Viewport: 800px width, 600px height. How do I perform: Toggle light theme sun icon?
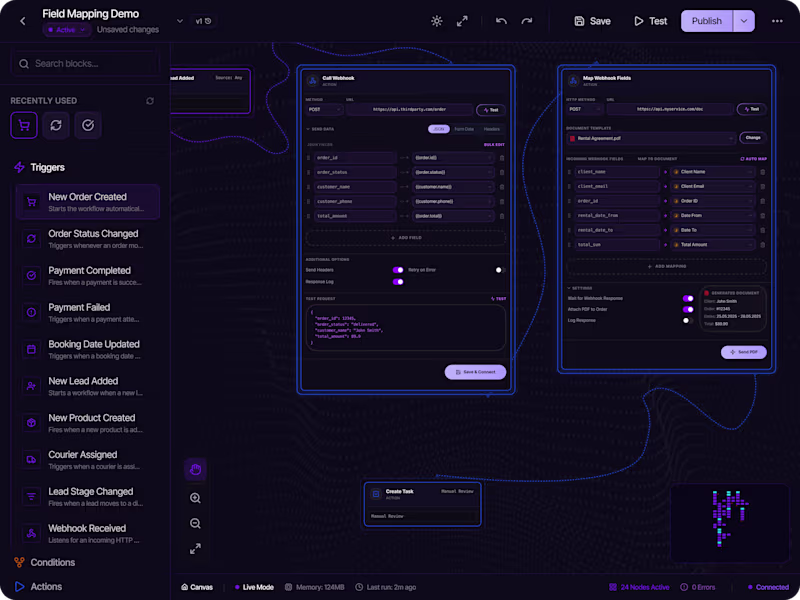click(x=437, y=21)
